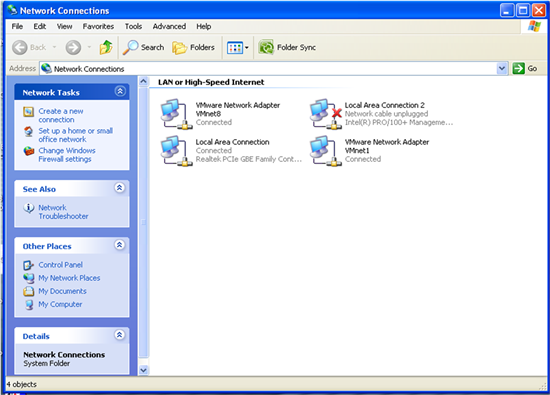Select the Local Area Connection 2 icon
550x395 pixels.
[326, 114]
